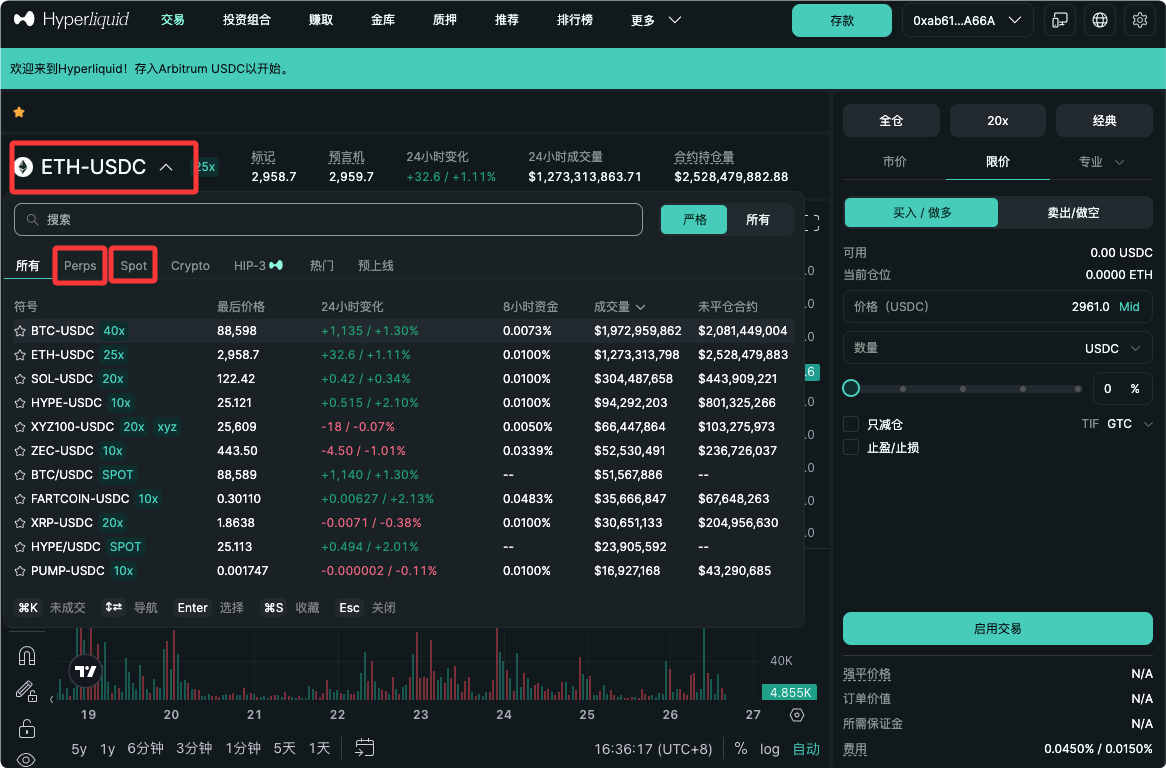Screen dimensions: 1166x768
Task: Click the 存款 deposit button
Action: pos(841,19)
